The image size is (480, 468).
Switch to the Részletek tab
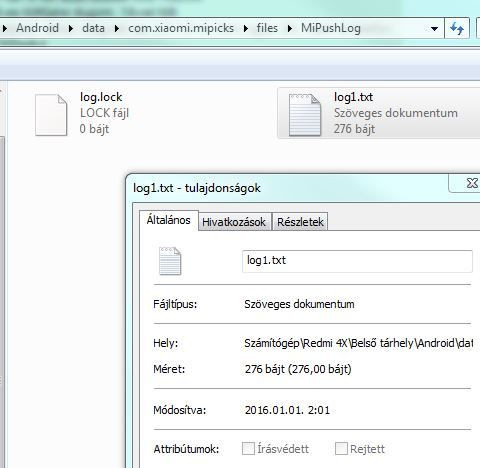click(x=300, y=222)
